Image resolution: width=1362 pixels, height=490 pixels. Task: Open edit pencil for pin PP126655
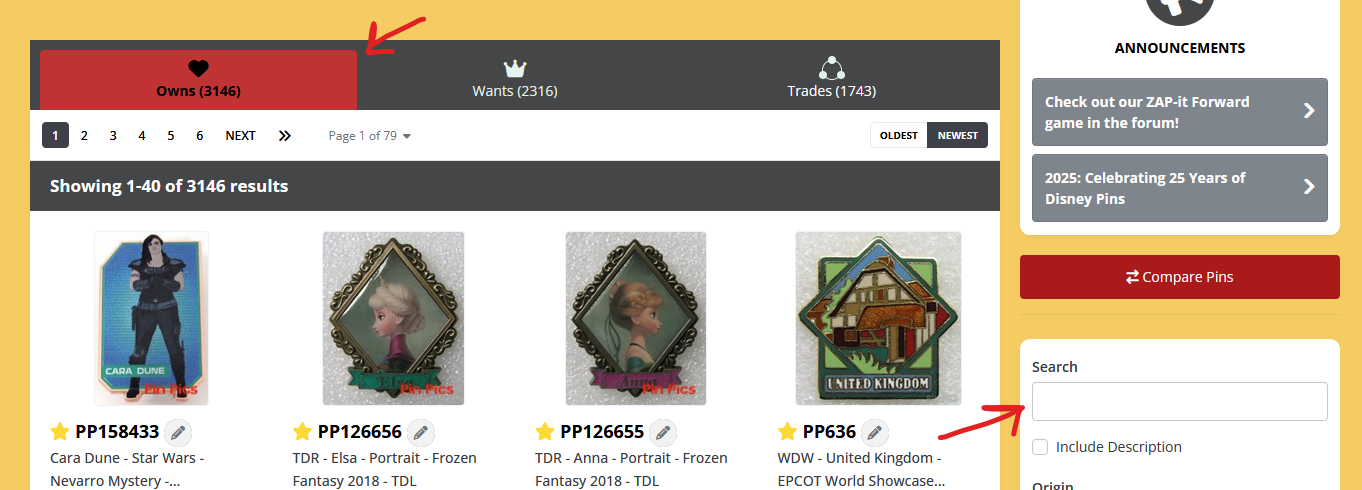pyautogui.click(x=663, y=432)
